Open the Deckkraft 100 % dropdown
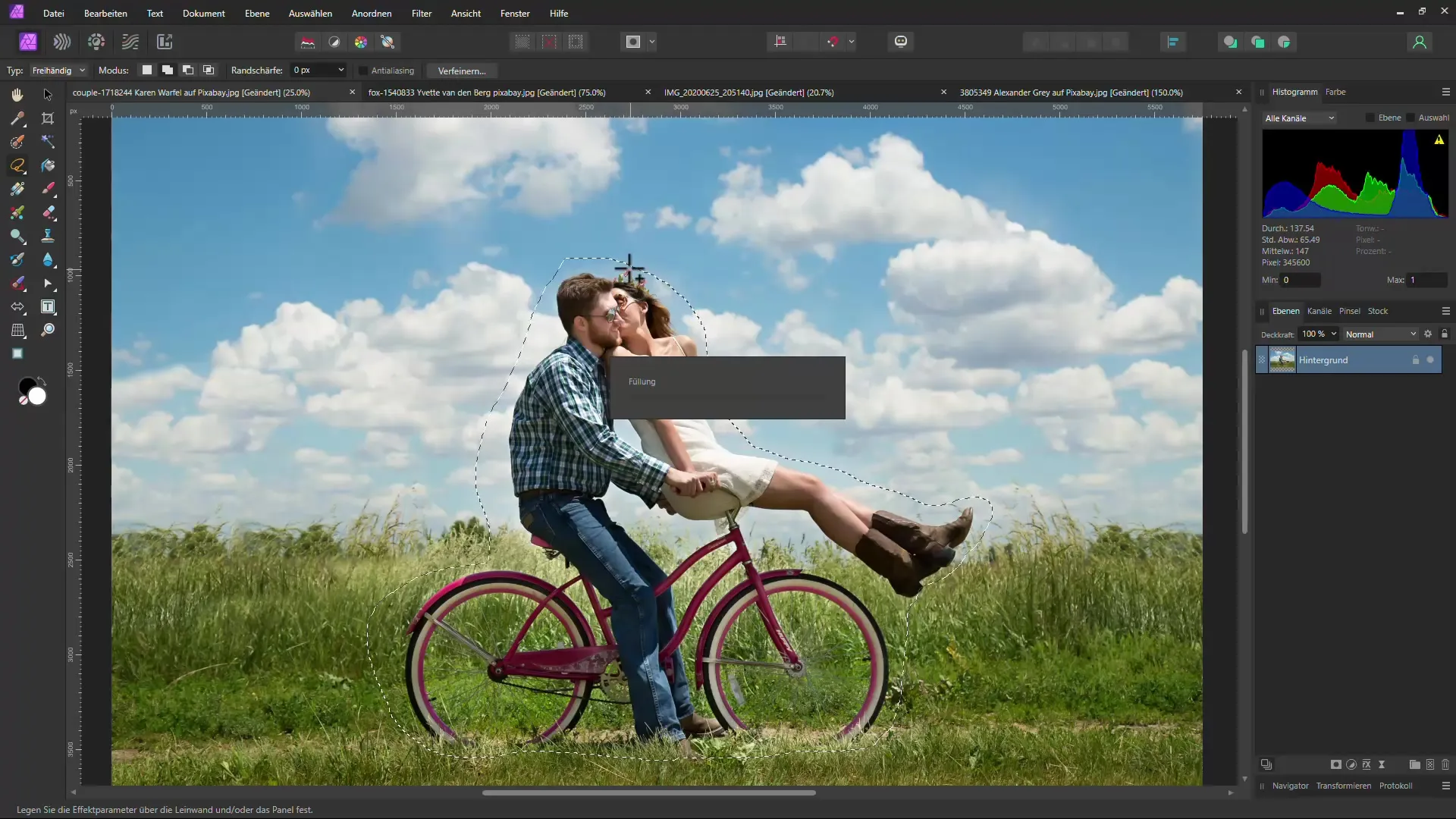The image size is (1456, 819). (1319, 334)
